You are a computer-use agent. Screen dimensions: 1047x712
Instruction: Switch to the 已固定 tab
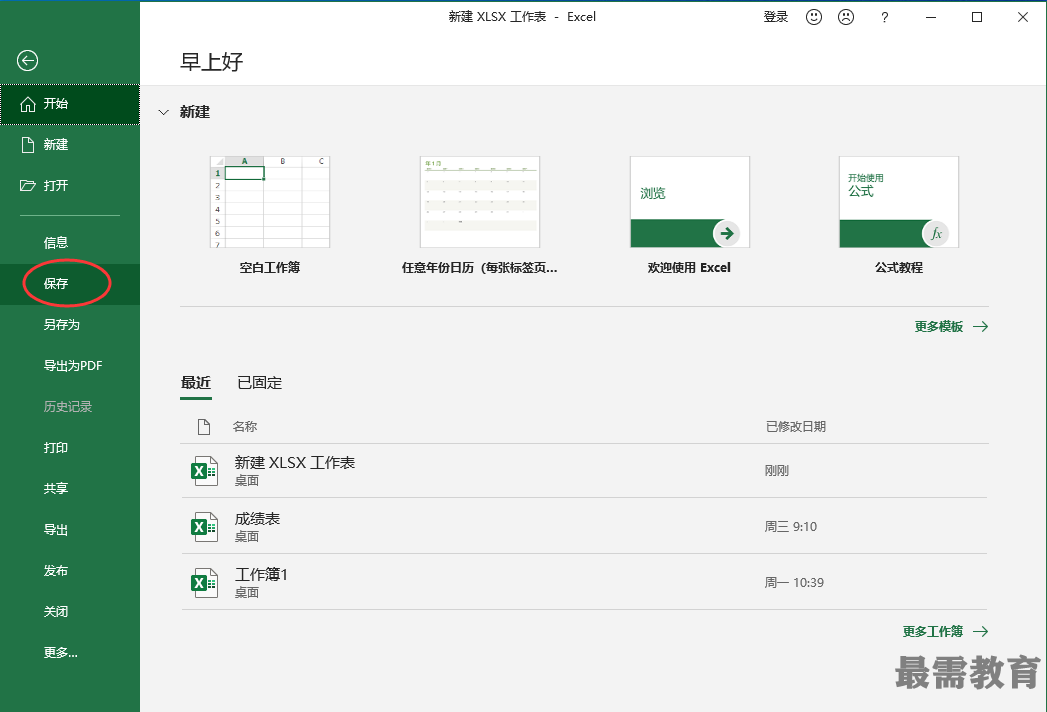pos(260,383)
